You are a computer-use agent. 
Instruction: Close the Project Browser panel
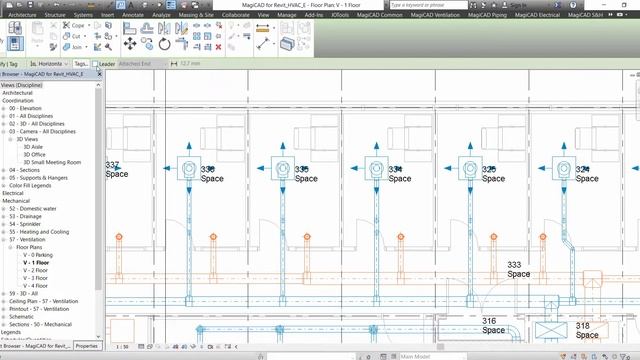tap(100, 74)
